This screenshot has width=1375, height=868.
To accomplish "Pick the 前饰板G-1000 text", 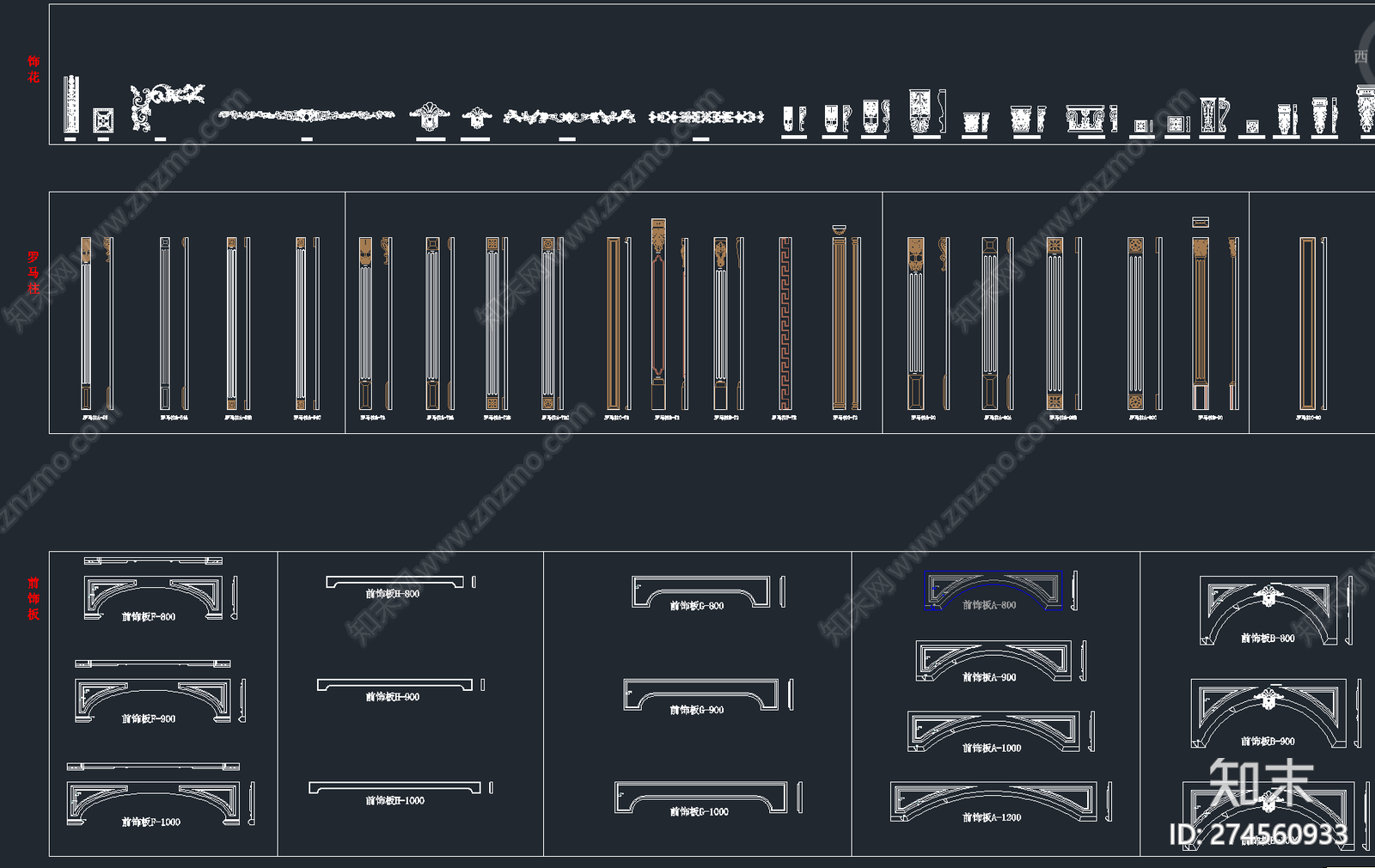I will click(x=700, y=812).
